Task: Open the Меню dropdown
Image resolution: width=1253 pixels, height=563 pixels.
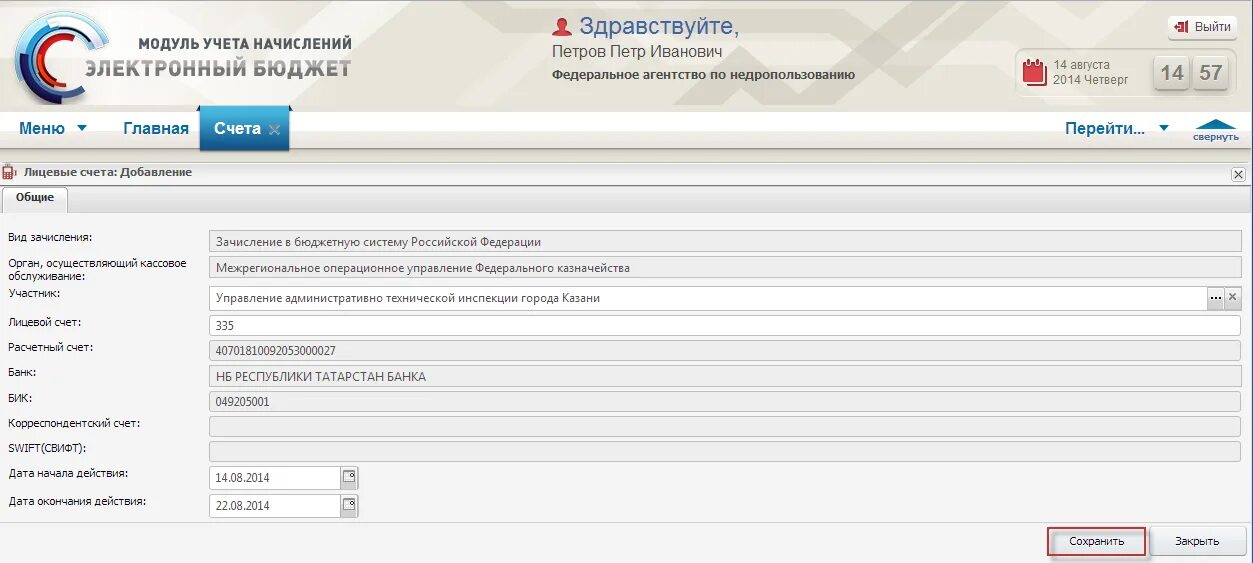Action: pyautogui.click(x=53, y=128)
